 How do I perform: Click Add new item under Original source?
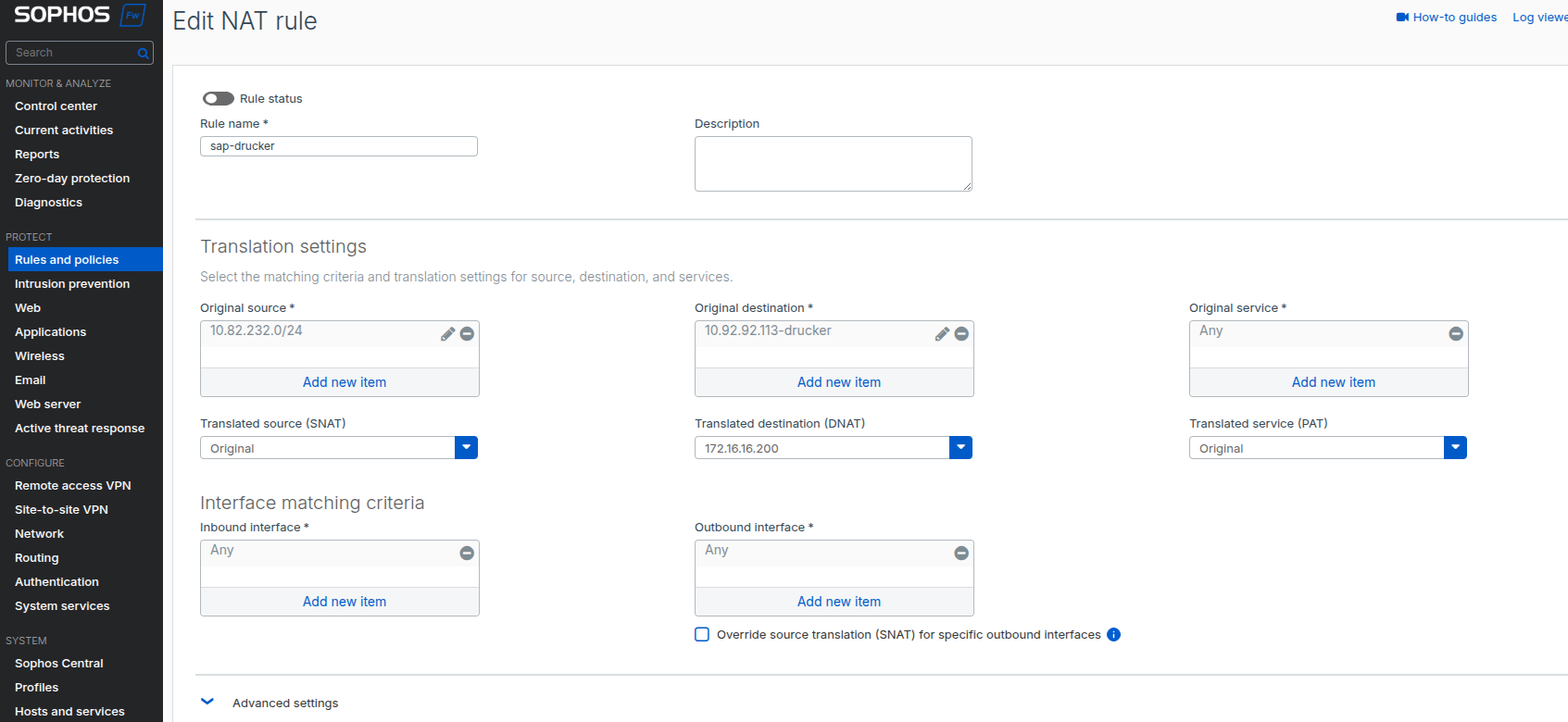(x=345, y=382)
